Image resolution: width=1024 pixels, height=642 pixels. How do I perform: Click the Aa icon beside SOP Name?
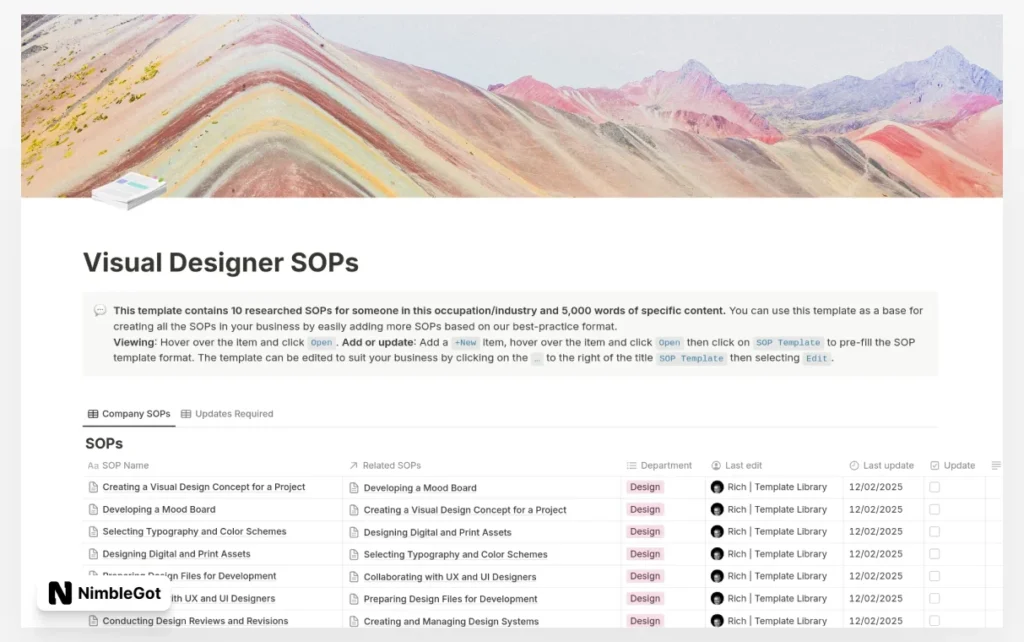click(x=93, y=465)
